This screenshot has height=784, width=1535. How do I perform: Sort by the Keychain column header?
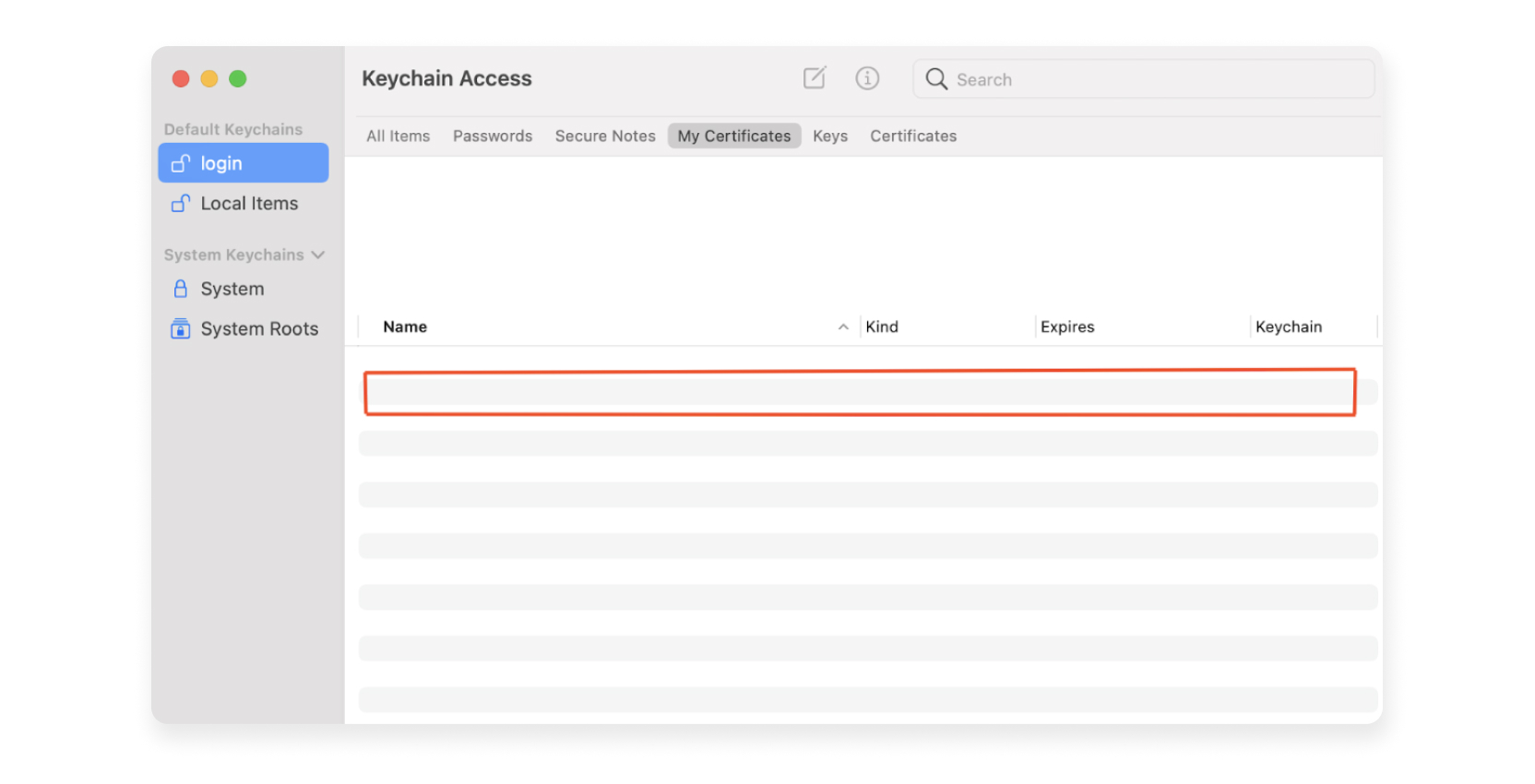pos(1289,327)
